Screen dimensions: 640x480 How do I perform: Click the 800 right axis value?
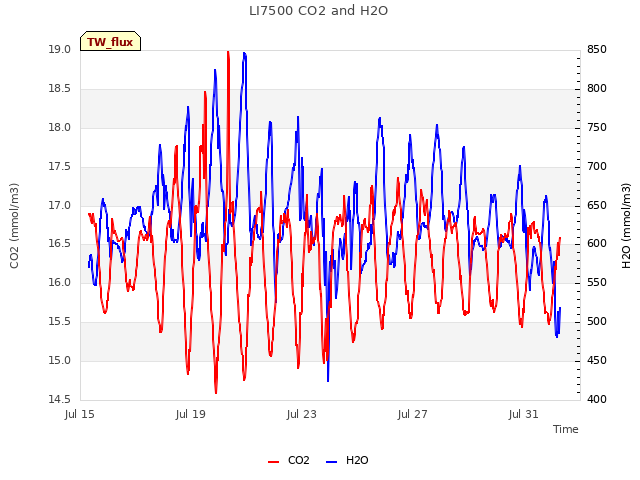coord(597,89)
